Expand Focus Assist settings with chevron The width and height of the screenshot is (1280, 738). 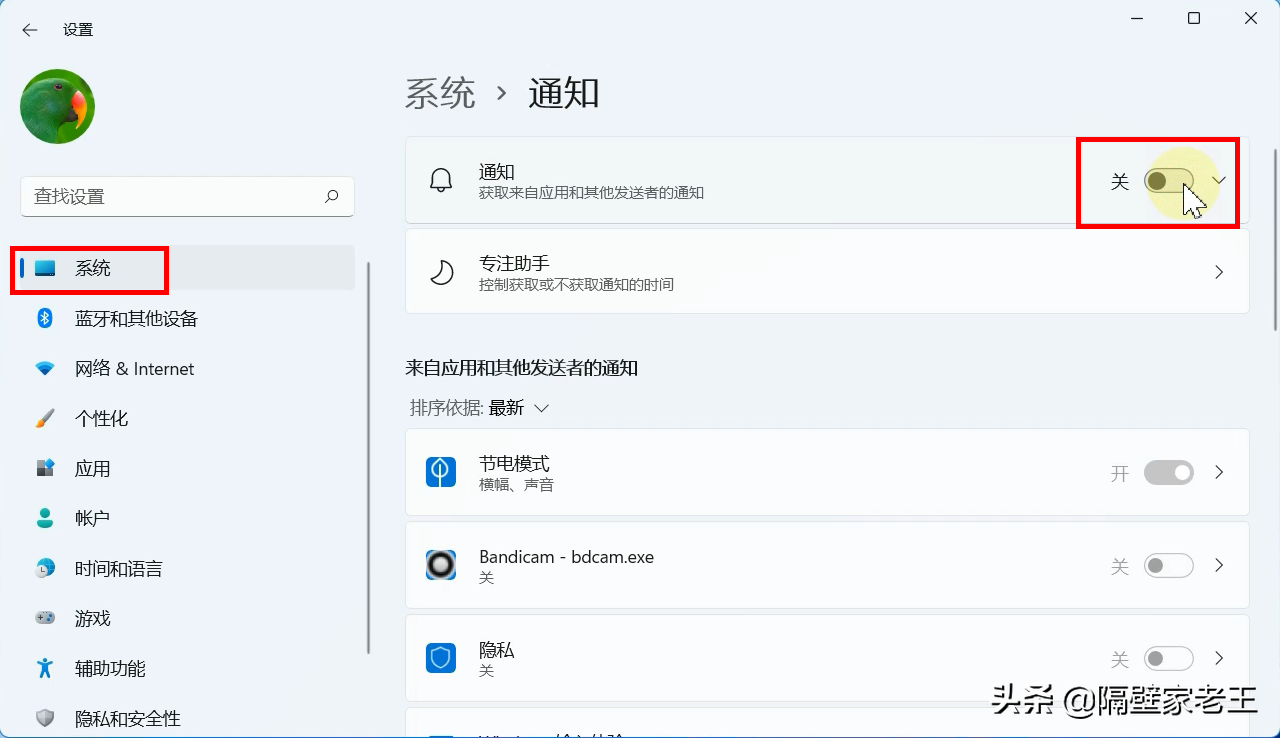click(x=1219, y=271)
